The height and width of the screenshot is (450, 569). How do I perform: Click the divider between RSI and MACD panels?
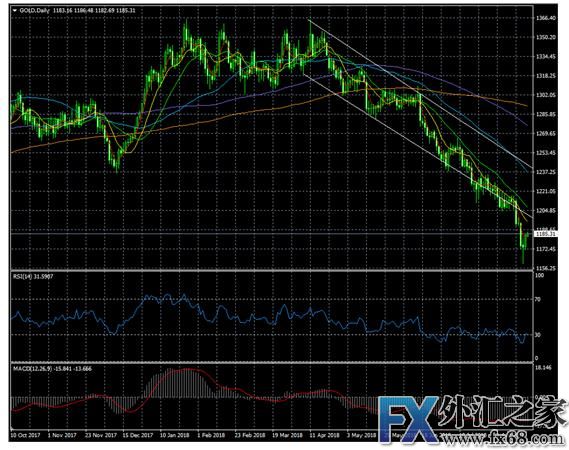tap(273, 363)
